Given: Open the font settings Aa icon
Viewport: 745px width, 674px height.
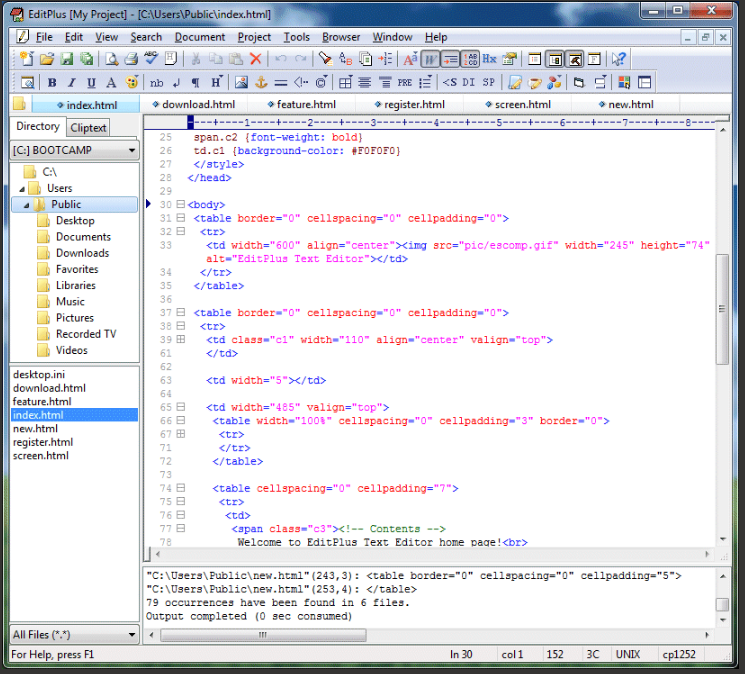Looking at the screenshot, I should (x=411, y=59).
